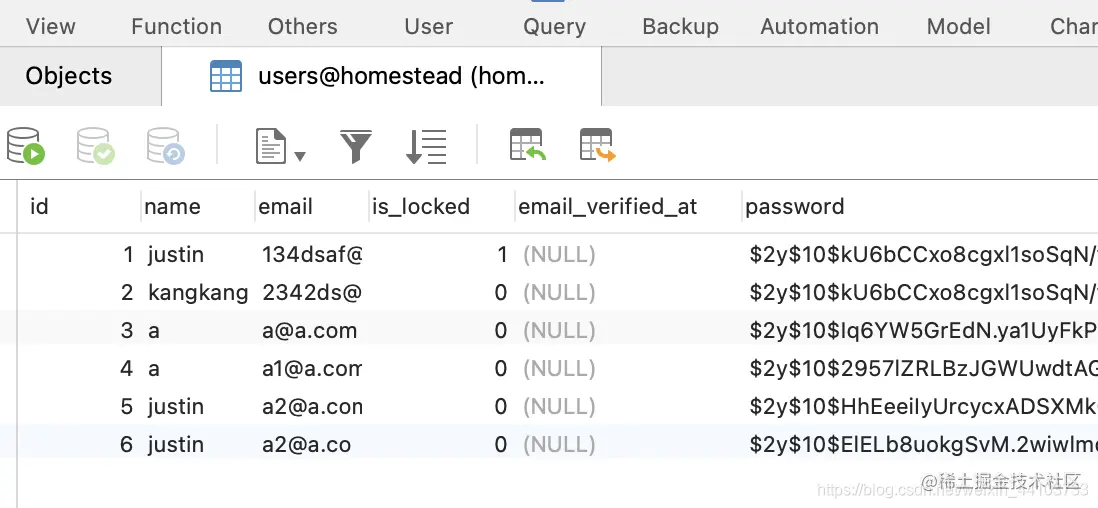Click the a@a.com email cell
This screenshot has height=508, width=1098.
(308, 331)
